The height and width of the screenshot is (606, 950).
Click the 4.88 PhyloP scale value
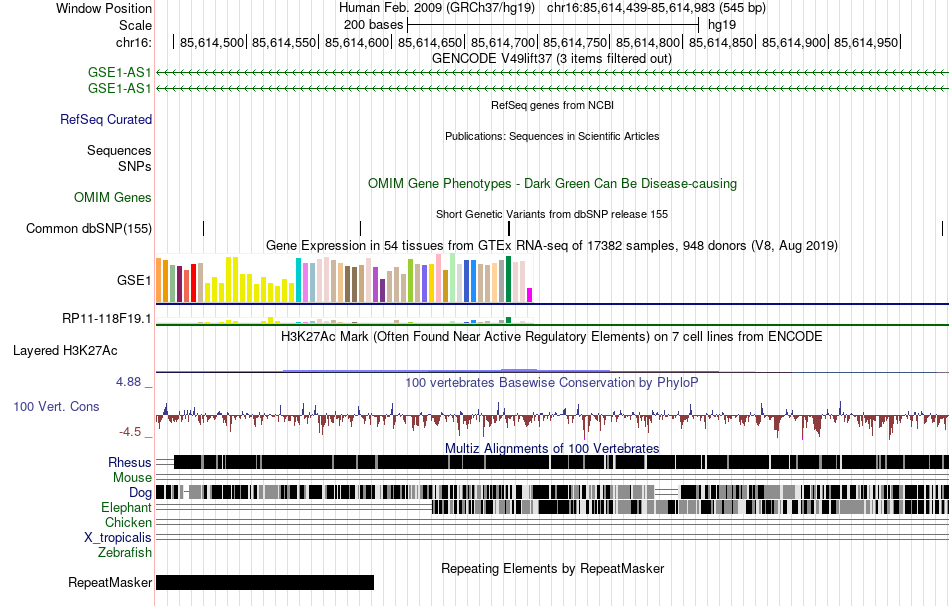[x=128, y=382]
